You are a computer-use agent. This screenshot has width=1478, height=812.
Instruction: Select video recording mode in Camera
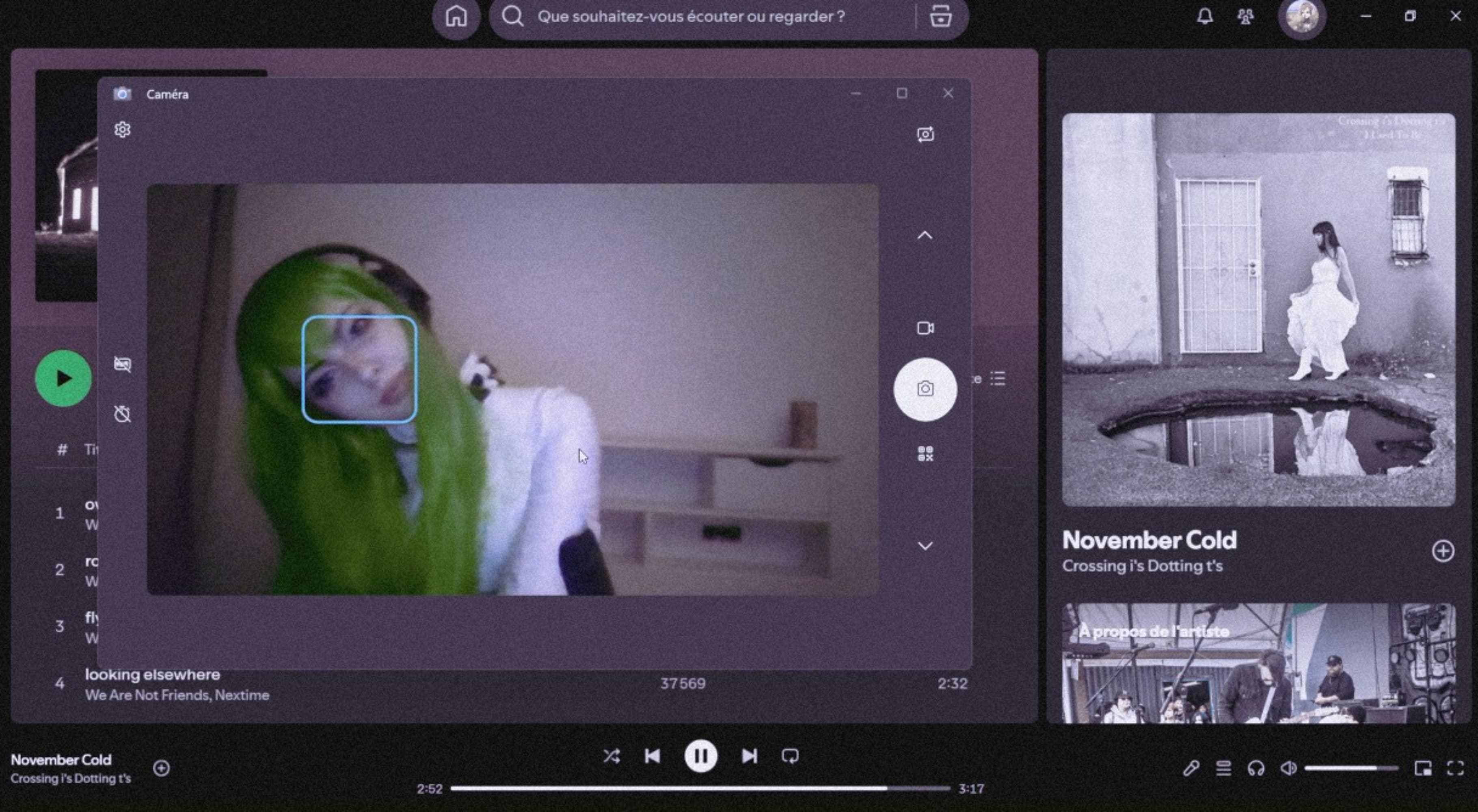click(925, 328)
